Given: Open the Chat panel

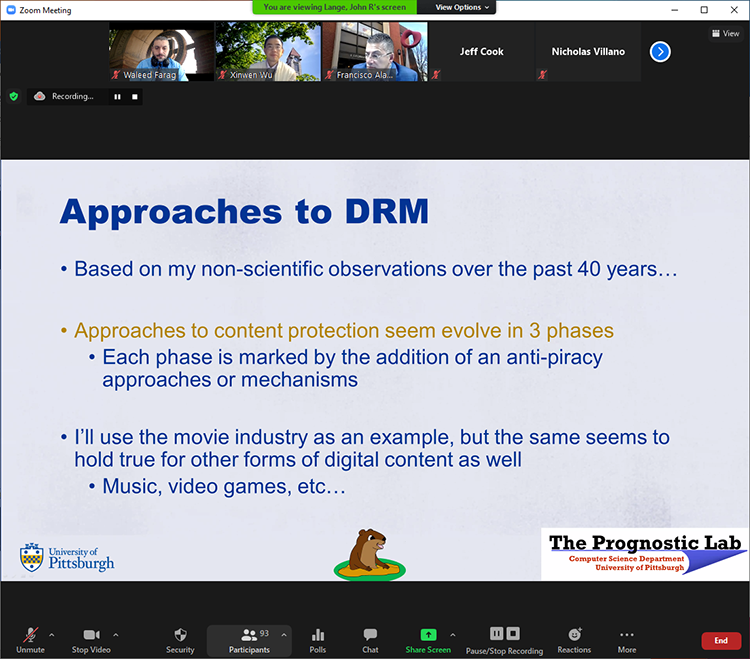Looking at the screenshot, I should click(370, 640).
